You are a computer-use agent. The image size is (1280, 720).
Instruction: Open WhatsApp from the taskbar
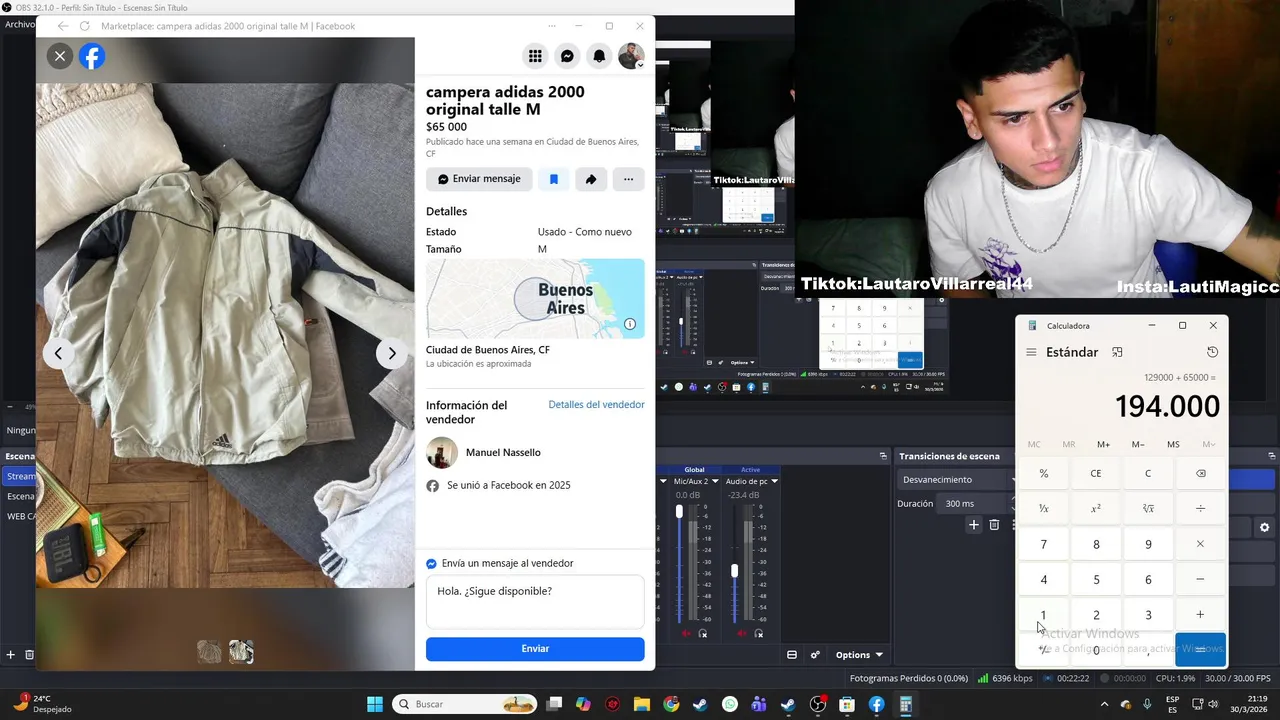730,704
